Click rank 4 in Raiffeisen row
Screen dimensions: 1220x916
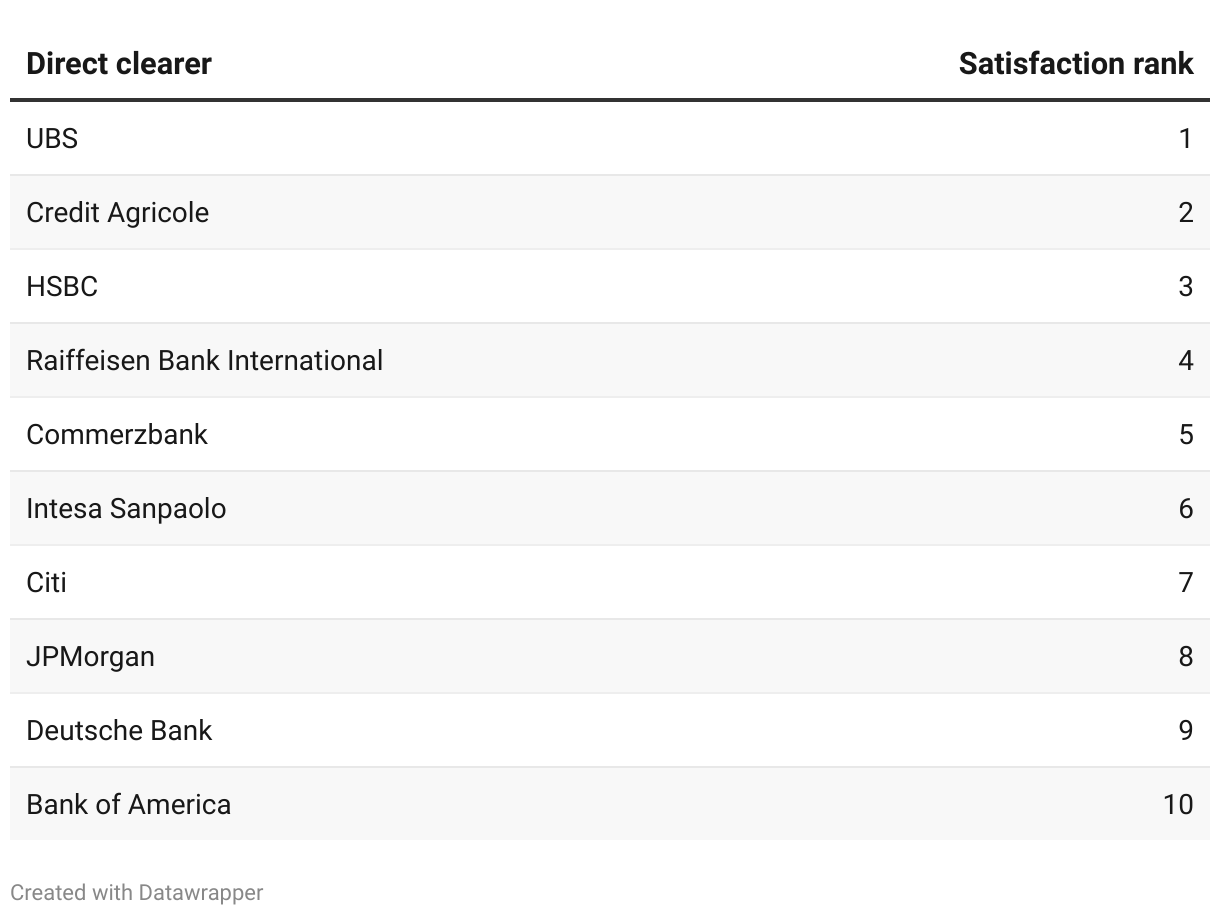[1185, 361]
